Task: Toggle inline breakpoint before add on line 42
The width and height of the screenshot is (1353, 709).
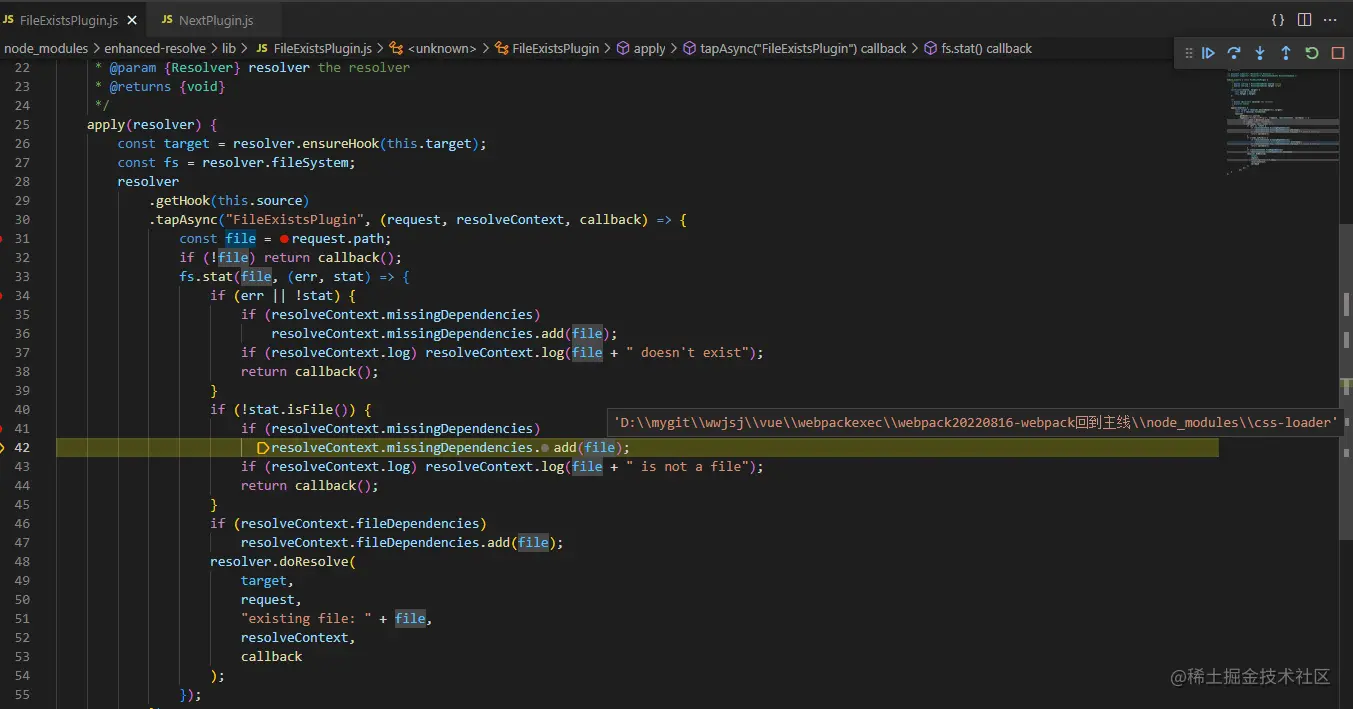Action: click(x=545, y=448)
